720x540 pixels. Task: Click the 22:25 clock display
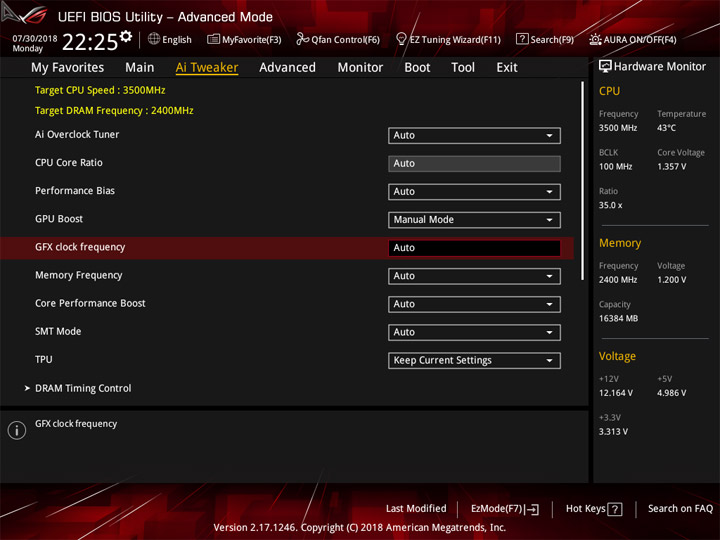pos(90,42)
